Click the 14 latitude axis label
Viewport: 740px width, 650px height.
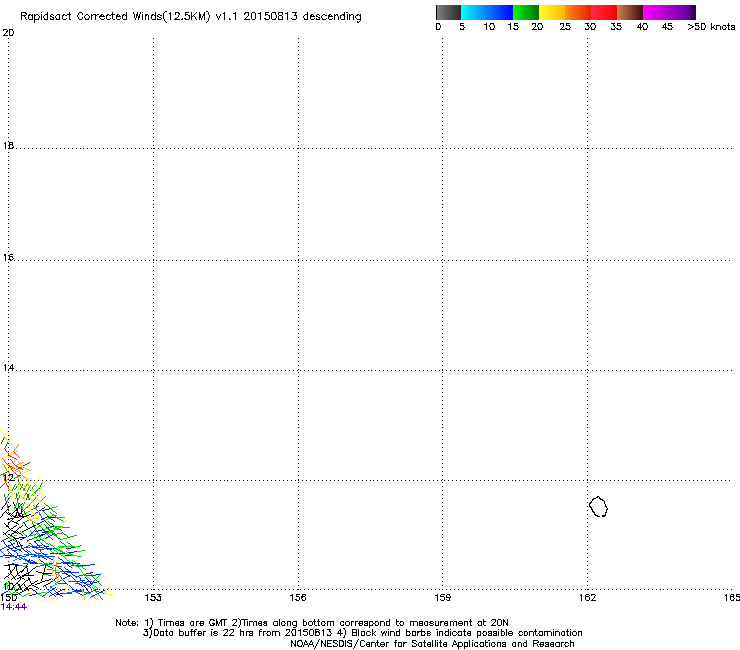[8, 368]
